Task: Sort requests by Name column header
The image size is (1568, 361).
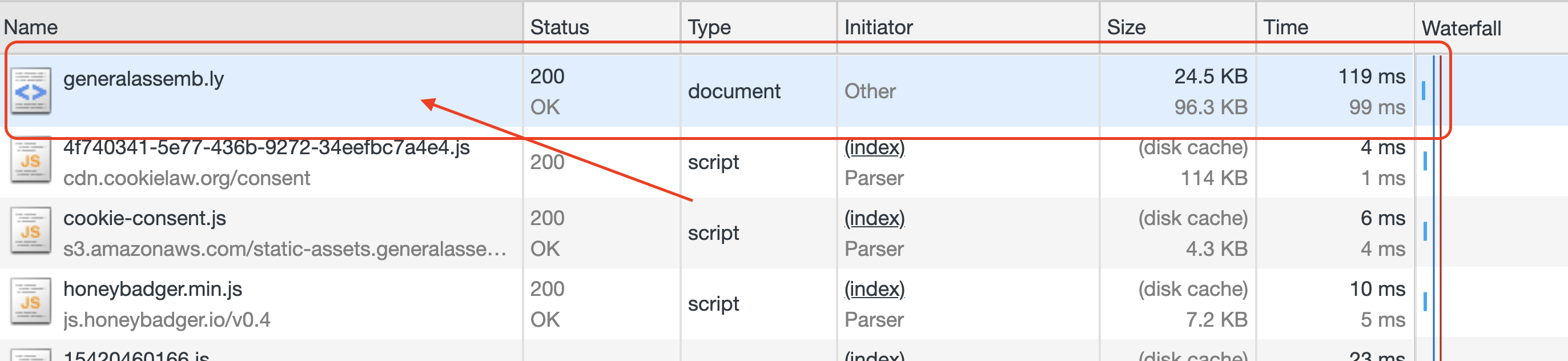Action: click(x=30, y=27)
